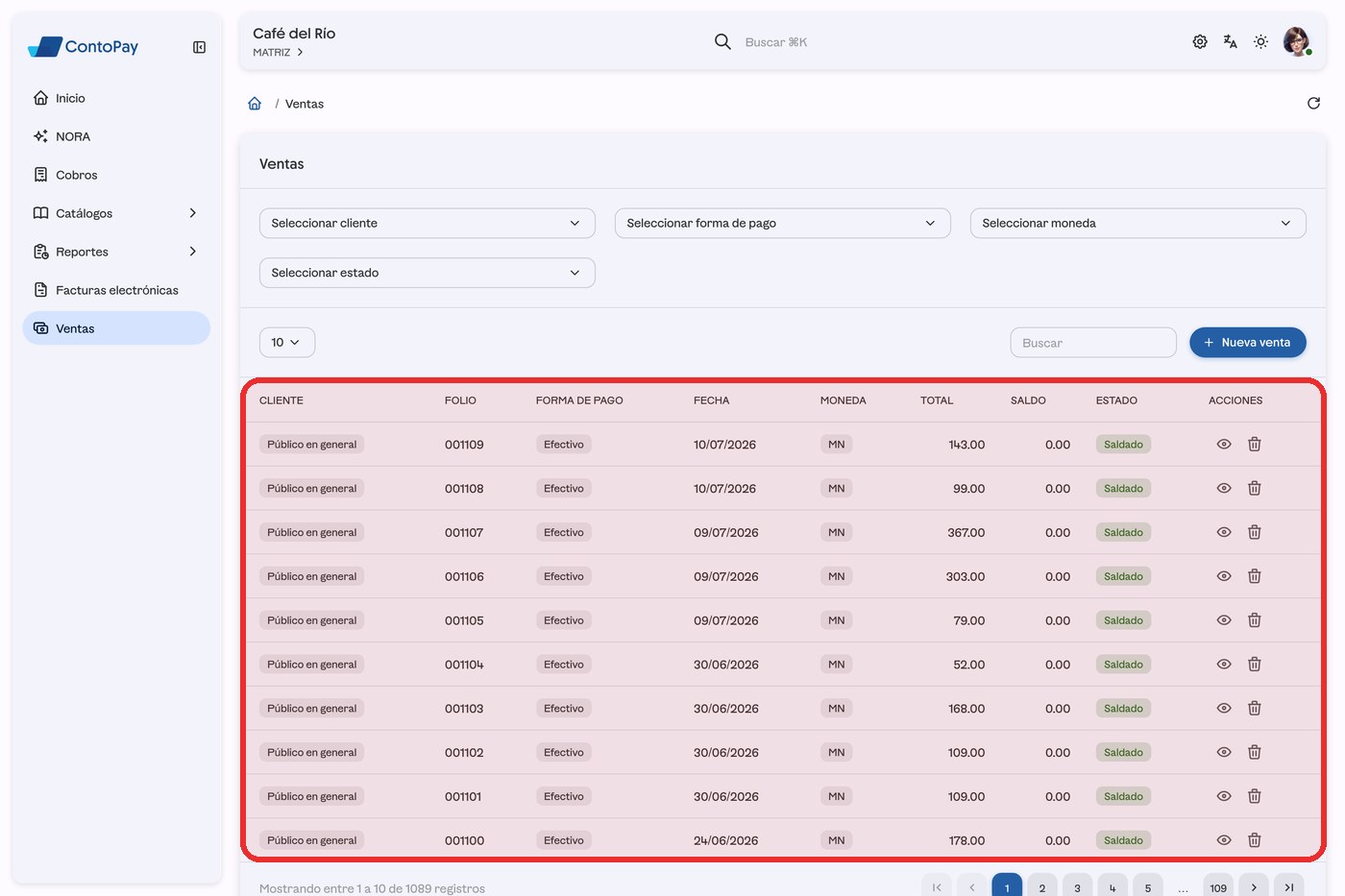Go to Inicio in sidebar

(116, 98)
